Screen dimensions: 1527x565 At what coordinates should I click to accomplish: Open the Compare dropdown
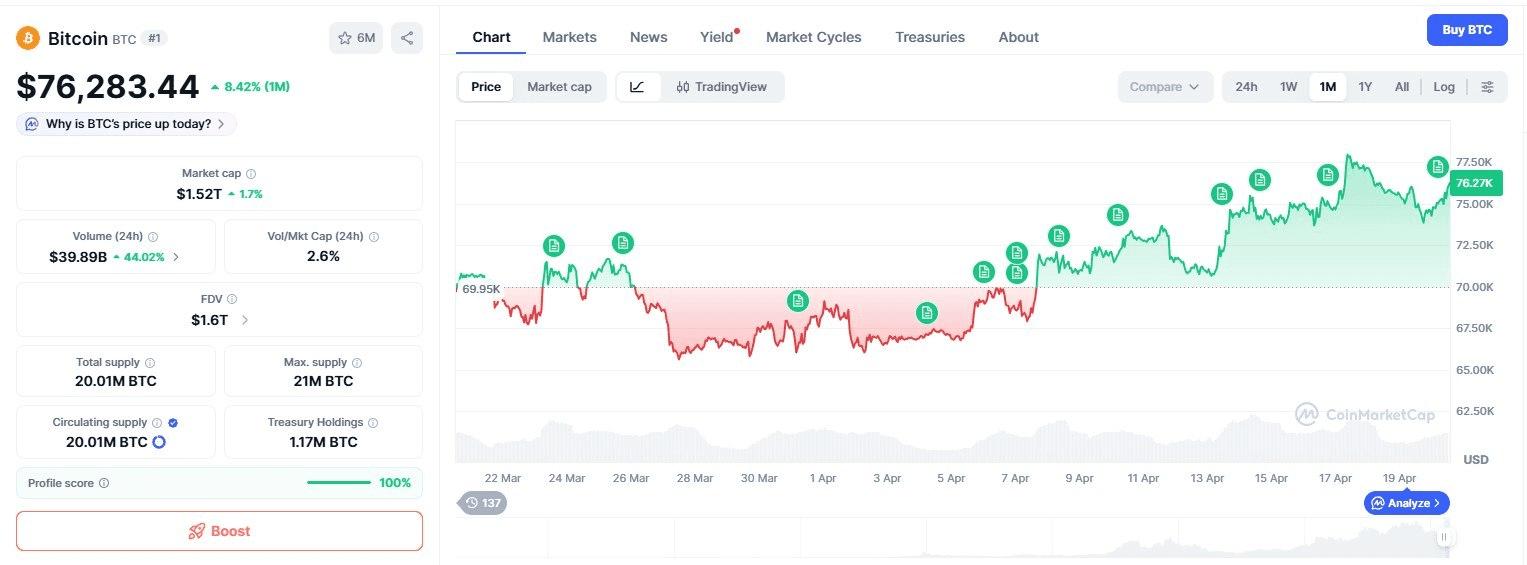1165,87
